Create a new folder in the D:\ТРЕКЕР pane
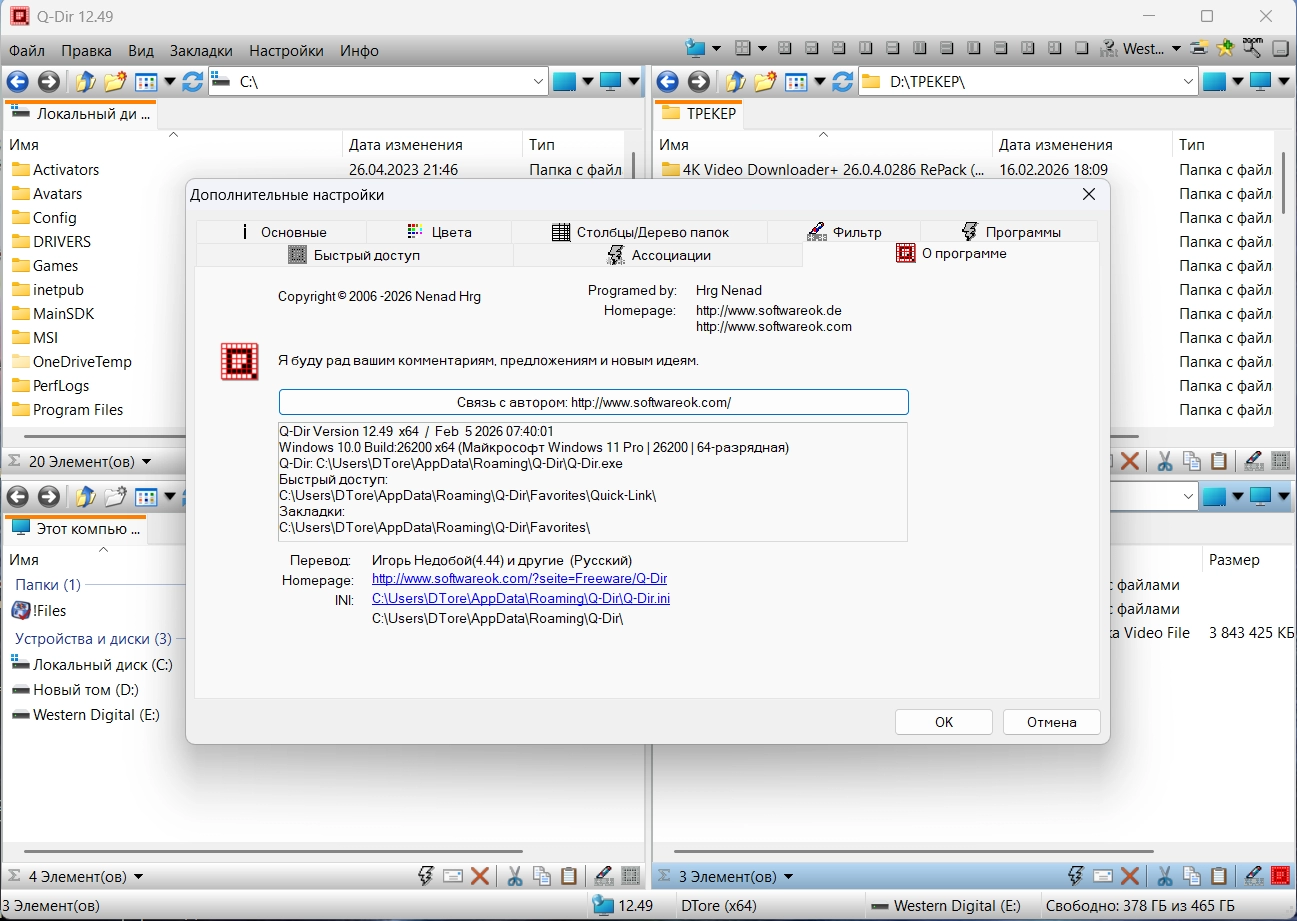The height and width of the screenshot is (921, 1297). 765,82
